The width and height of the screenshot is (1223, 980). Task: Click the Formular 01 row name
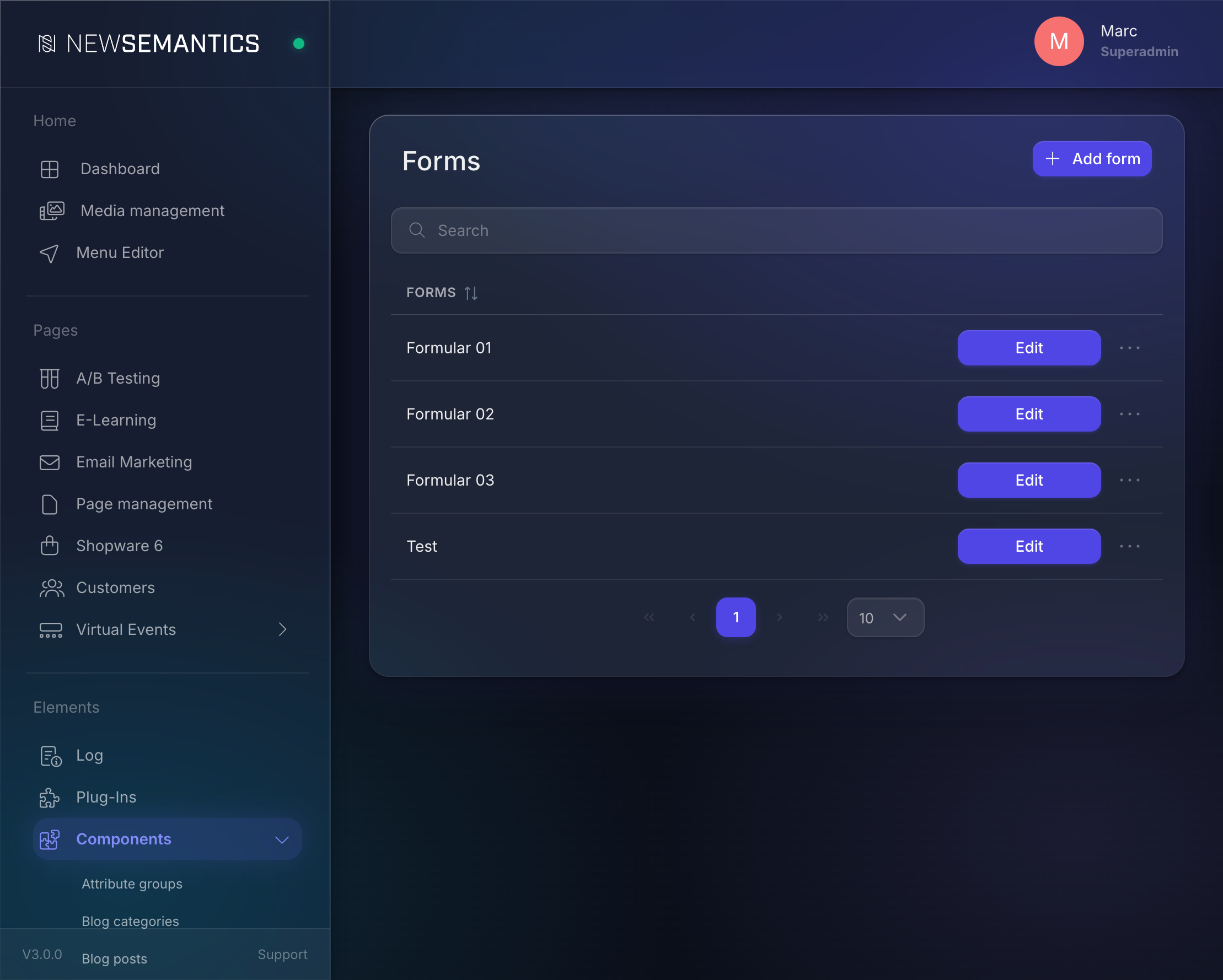449,348
